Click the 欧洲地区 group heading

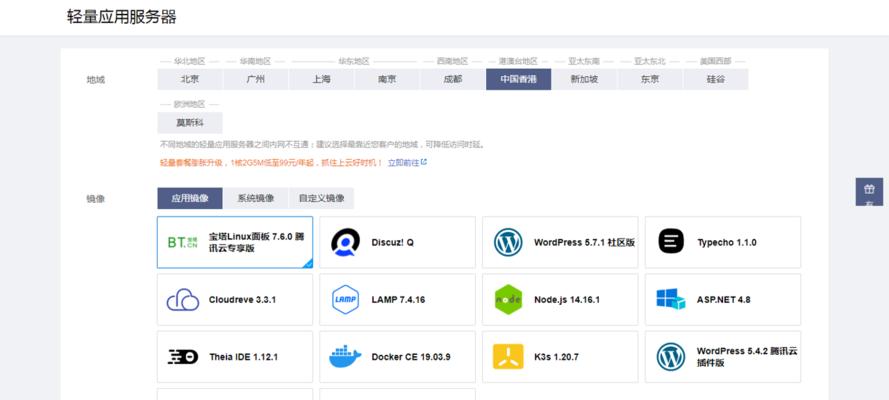(189, 104)
